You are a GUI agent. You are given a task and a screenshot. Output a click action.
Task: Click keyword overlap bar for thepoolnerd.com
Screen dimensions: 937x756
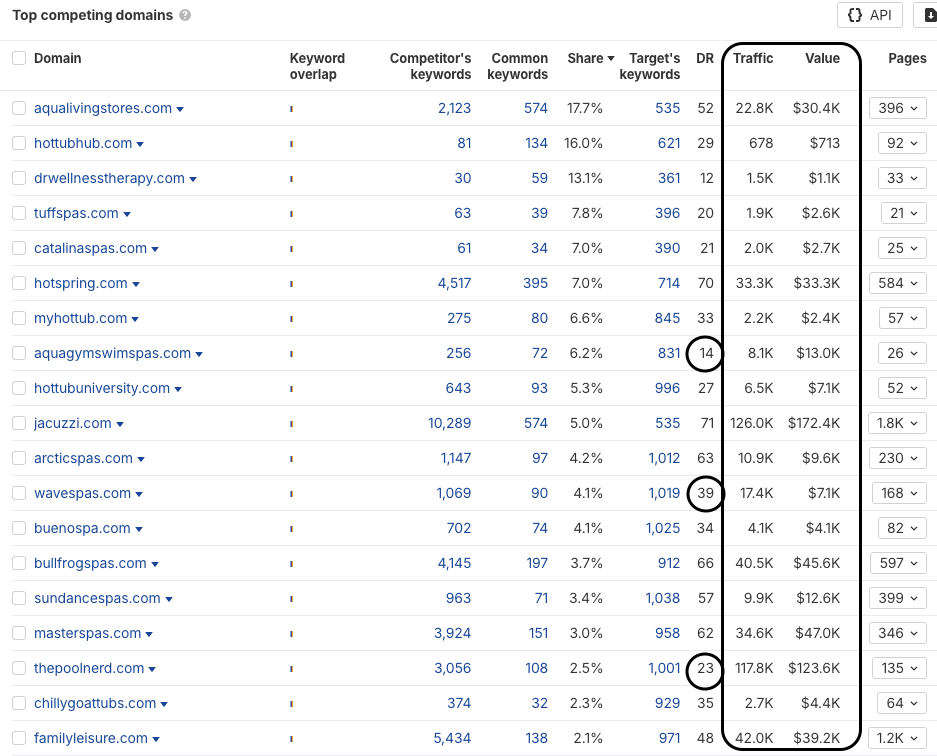click(292, 669)
